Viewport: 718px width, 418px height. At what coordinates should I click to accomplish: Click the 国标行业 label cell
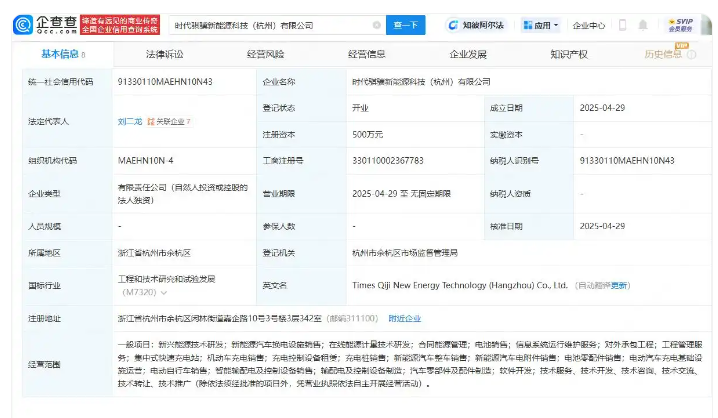[67, 285]
